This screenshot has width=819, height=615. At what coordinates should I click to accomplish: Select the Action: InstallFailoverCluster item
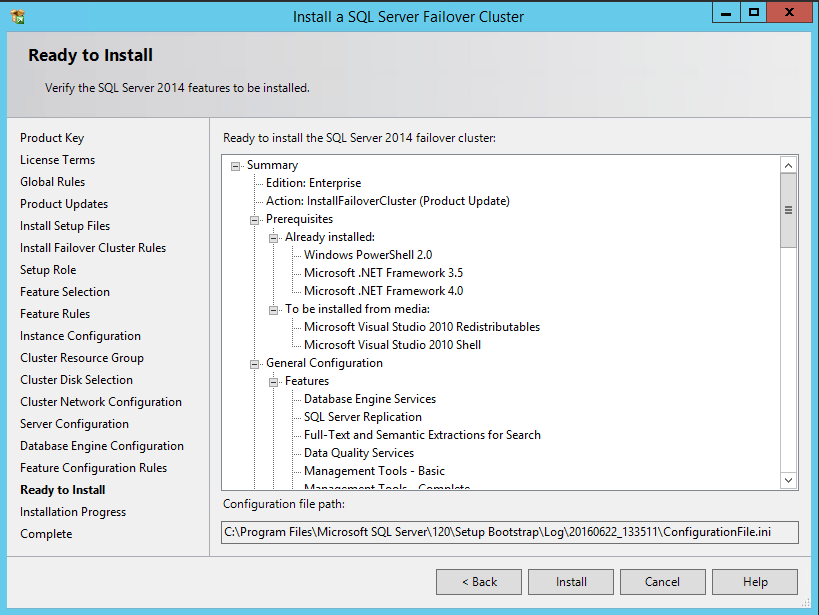coord(388,201)
